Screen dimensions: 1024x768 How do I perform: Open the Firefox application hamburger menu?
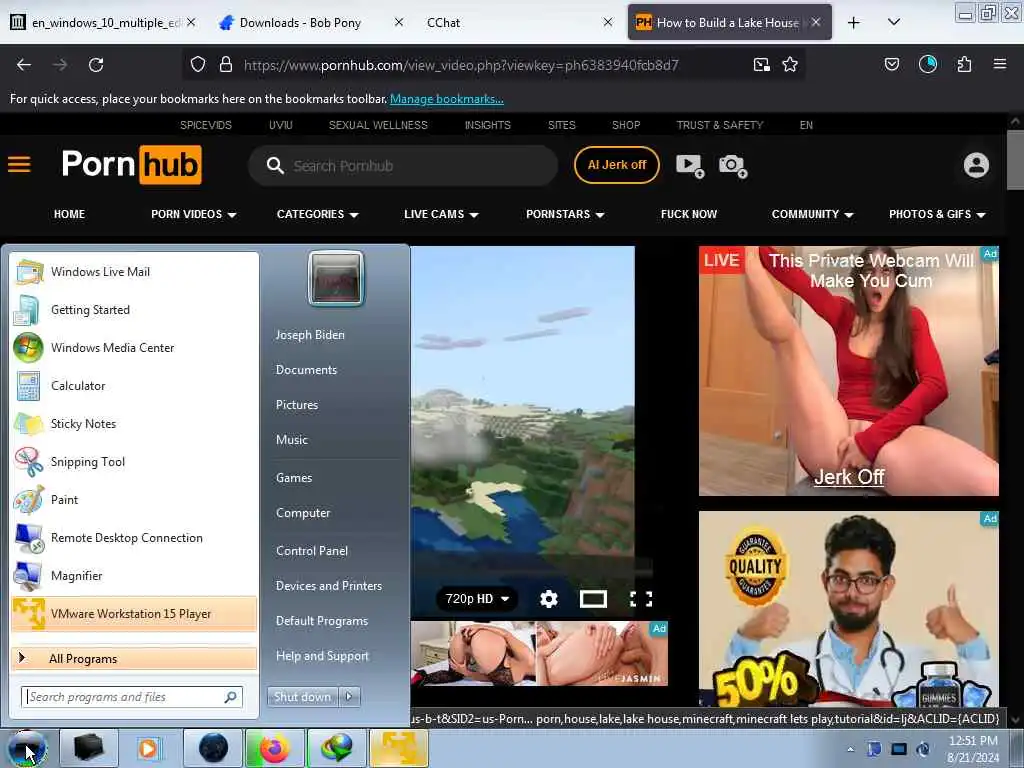1000,65
